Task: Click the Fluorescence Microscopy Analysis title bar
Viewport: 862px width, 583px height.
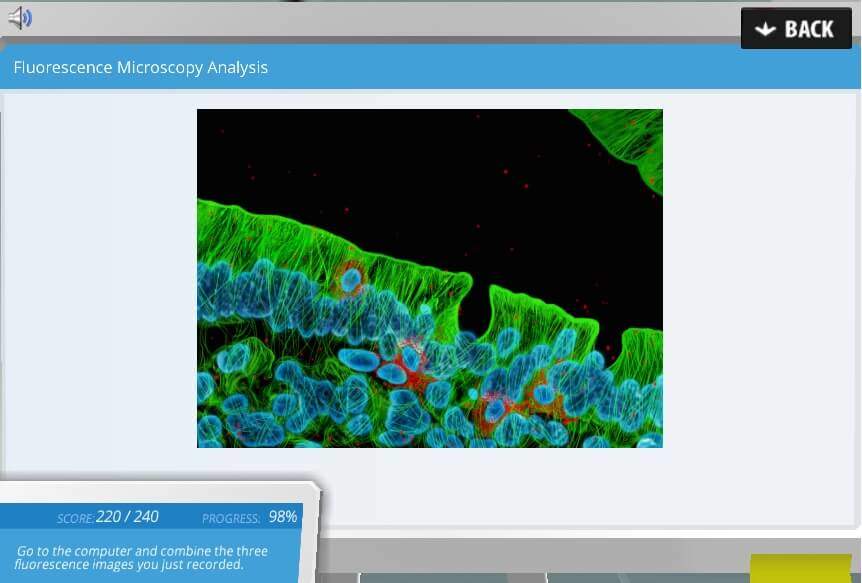Action: pos(140,67)
